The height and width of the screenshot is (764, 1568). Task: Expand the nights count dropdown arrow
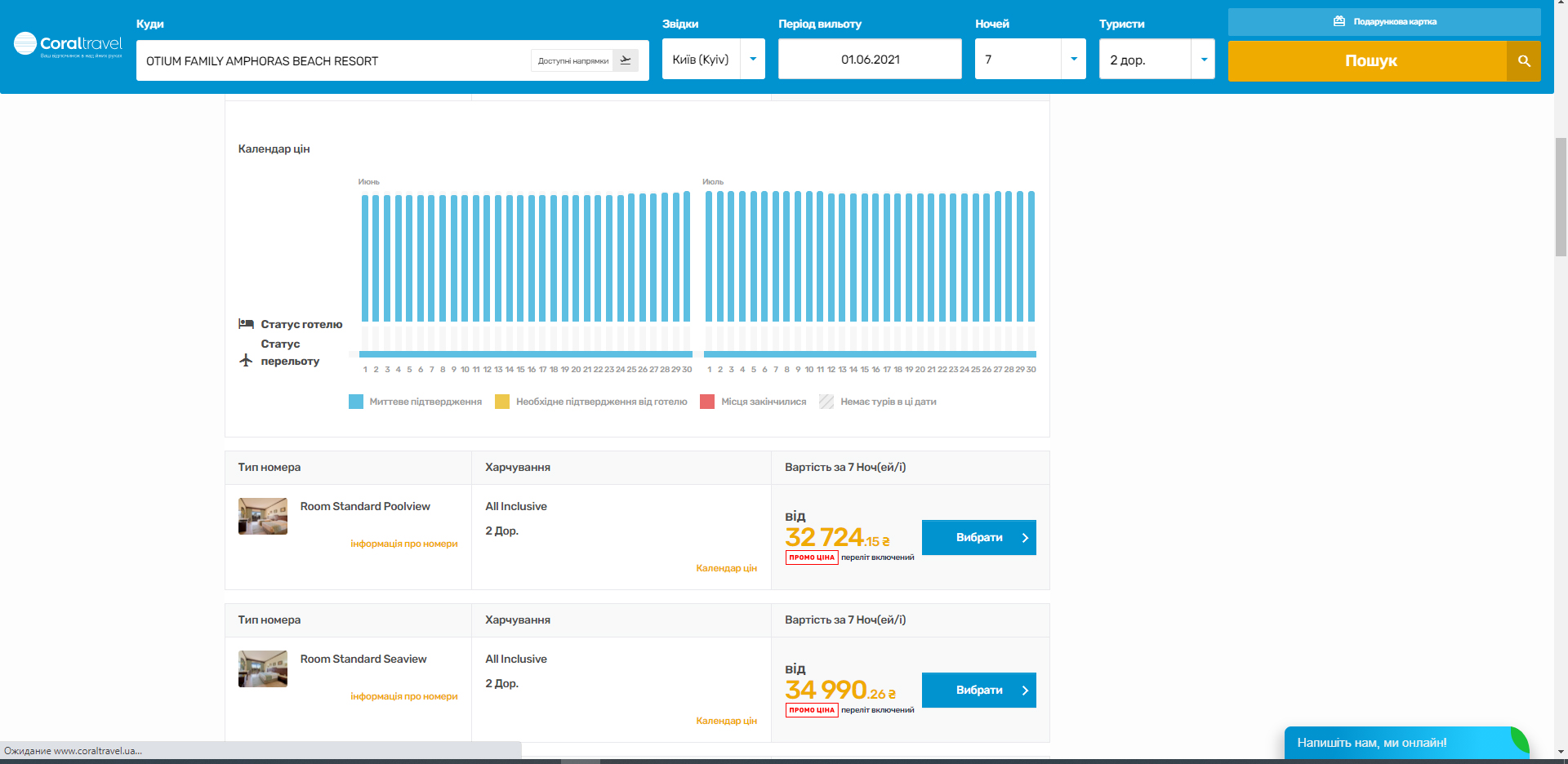[1074, 60]
